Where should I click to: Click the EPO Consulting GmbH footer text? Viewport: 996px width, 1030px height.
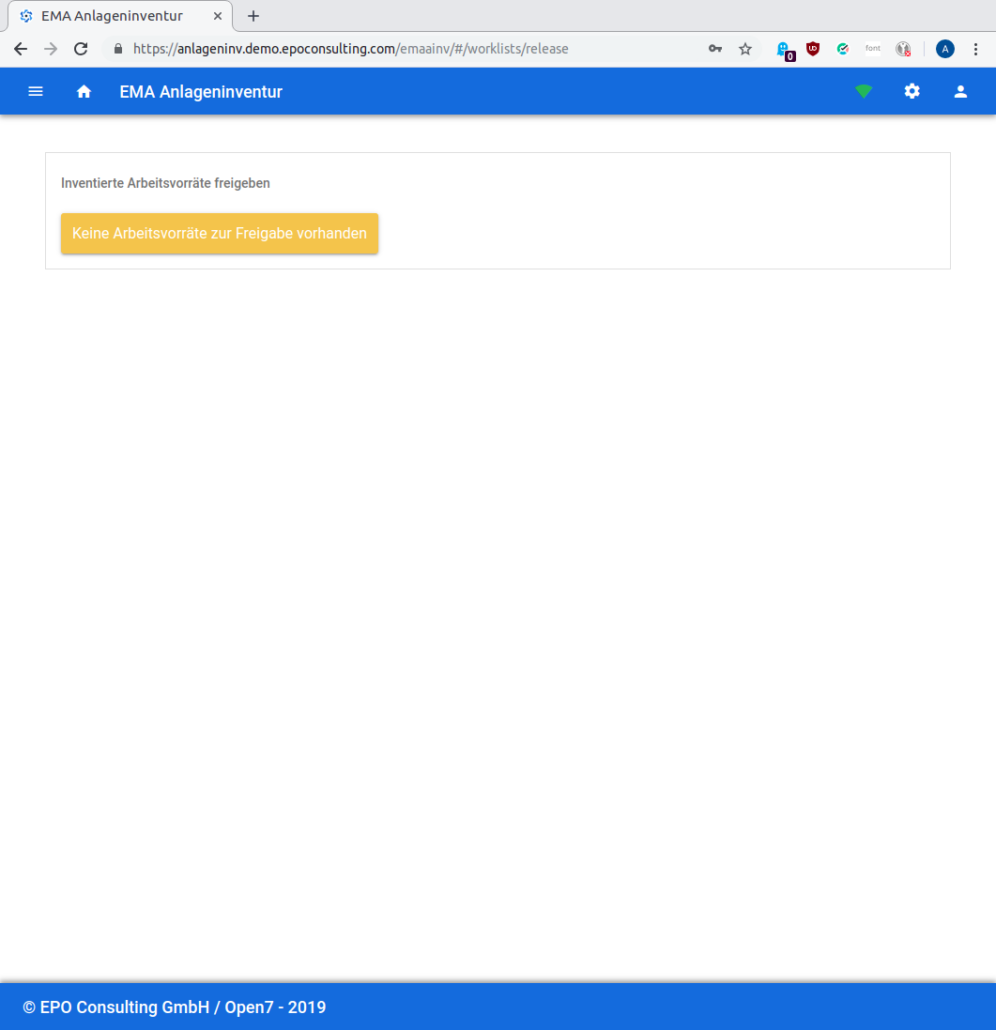[x=174, y=1007]
